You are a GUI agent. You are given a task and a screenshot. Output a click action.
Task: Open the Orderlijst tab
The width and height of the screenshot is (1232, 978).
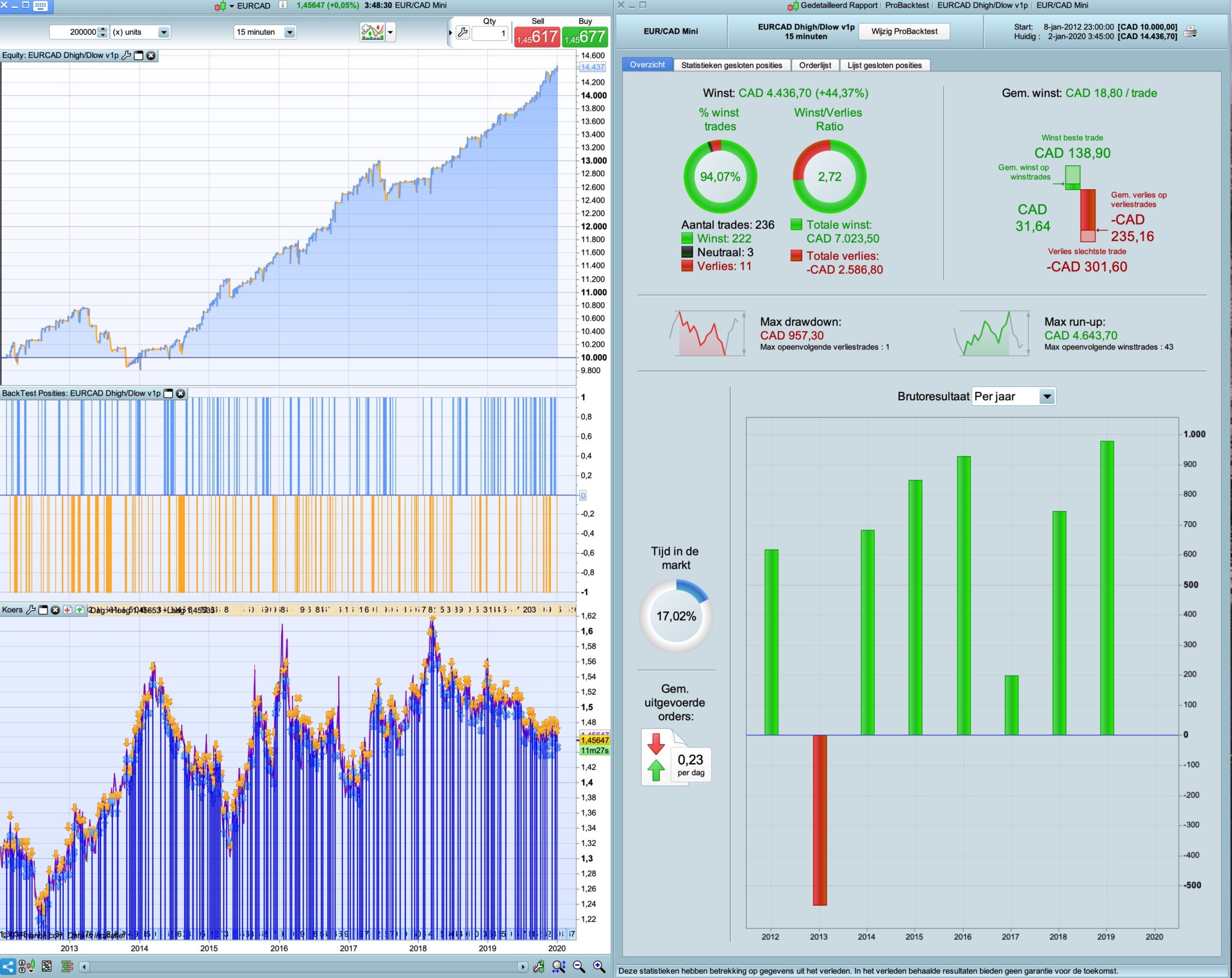click(x=815, y=65)
